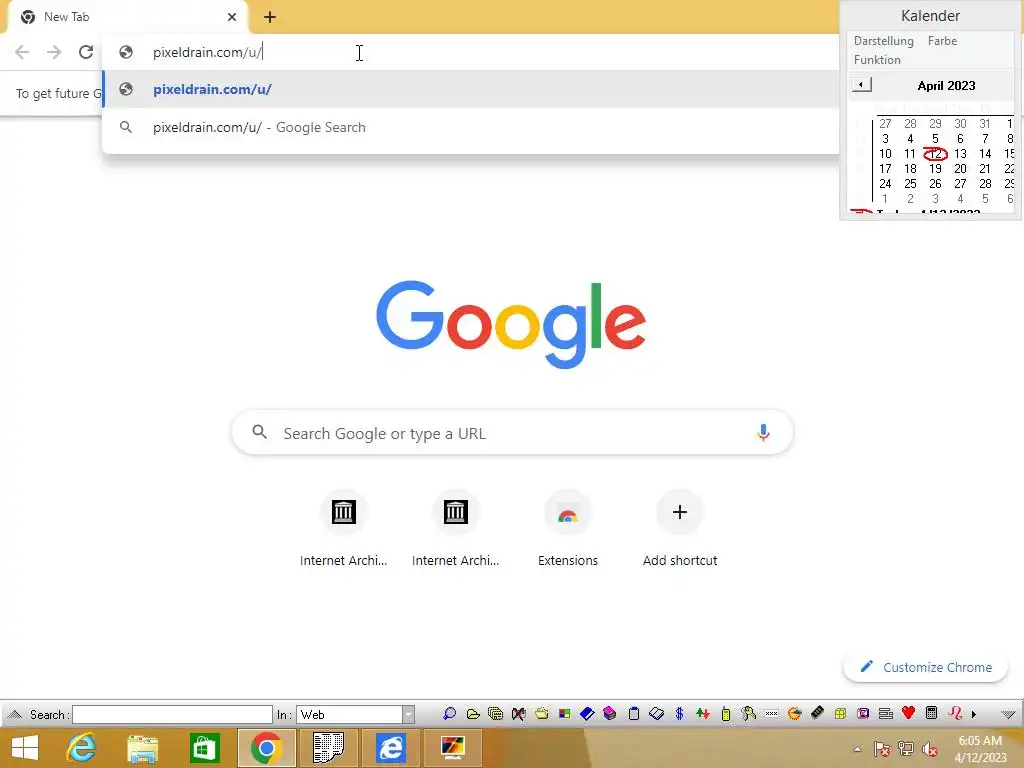The width and height of the screenshot is (1024, 768).
Task: Click the open yellow folder toolbar icon
Action: coord(473,714)
